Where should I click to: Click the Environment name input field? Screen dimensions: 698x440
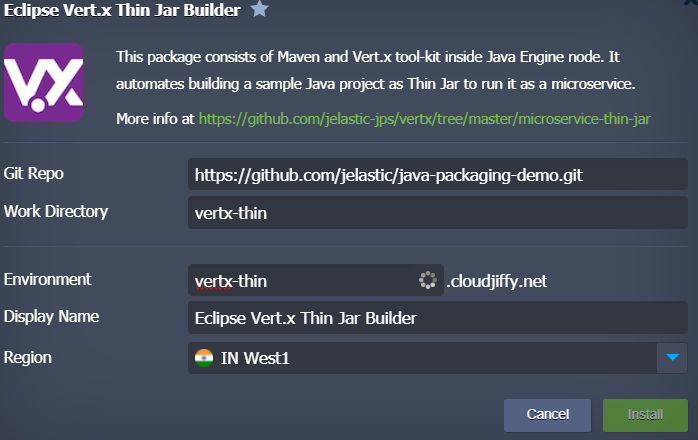300,282
